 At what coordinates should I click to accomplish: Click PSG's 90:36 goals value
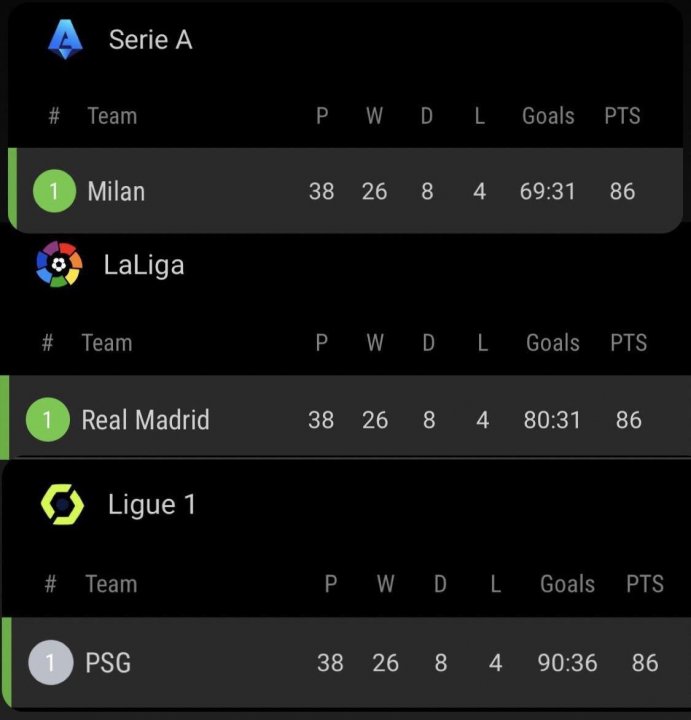pyautogui.click(x=566, y=662)
